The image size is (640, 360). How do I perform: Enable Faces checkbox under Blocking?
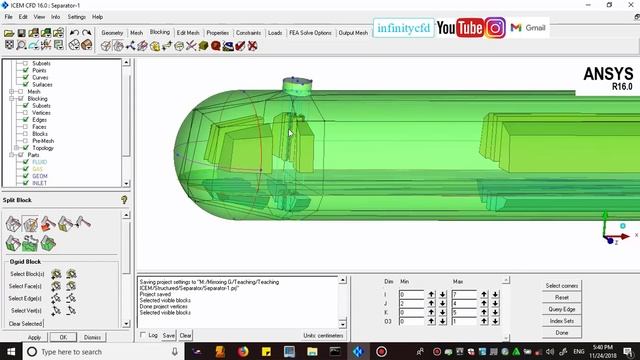click(x=26, y=127)
